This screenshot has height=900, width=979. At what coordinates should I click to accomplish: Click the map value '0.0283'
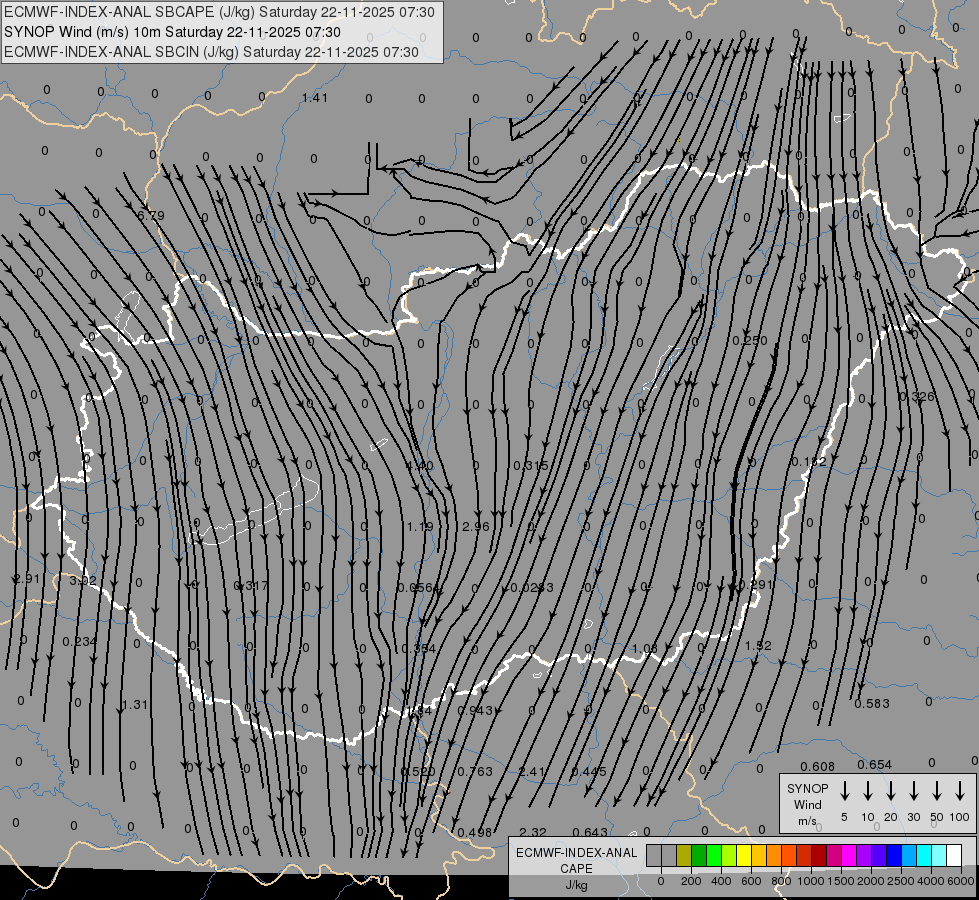click(532, 587)
